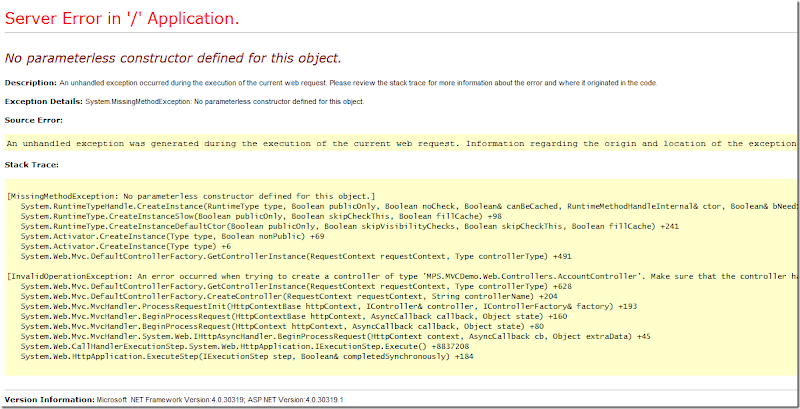This screenshot has width=800, height=409.
Task: Click the "Exception Details:" label
Action: [44, 101]
